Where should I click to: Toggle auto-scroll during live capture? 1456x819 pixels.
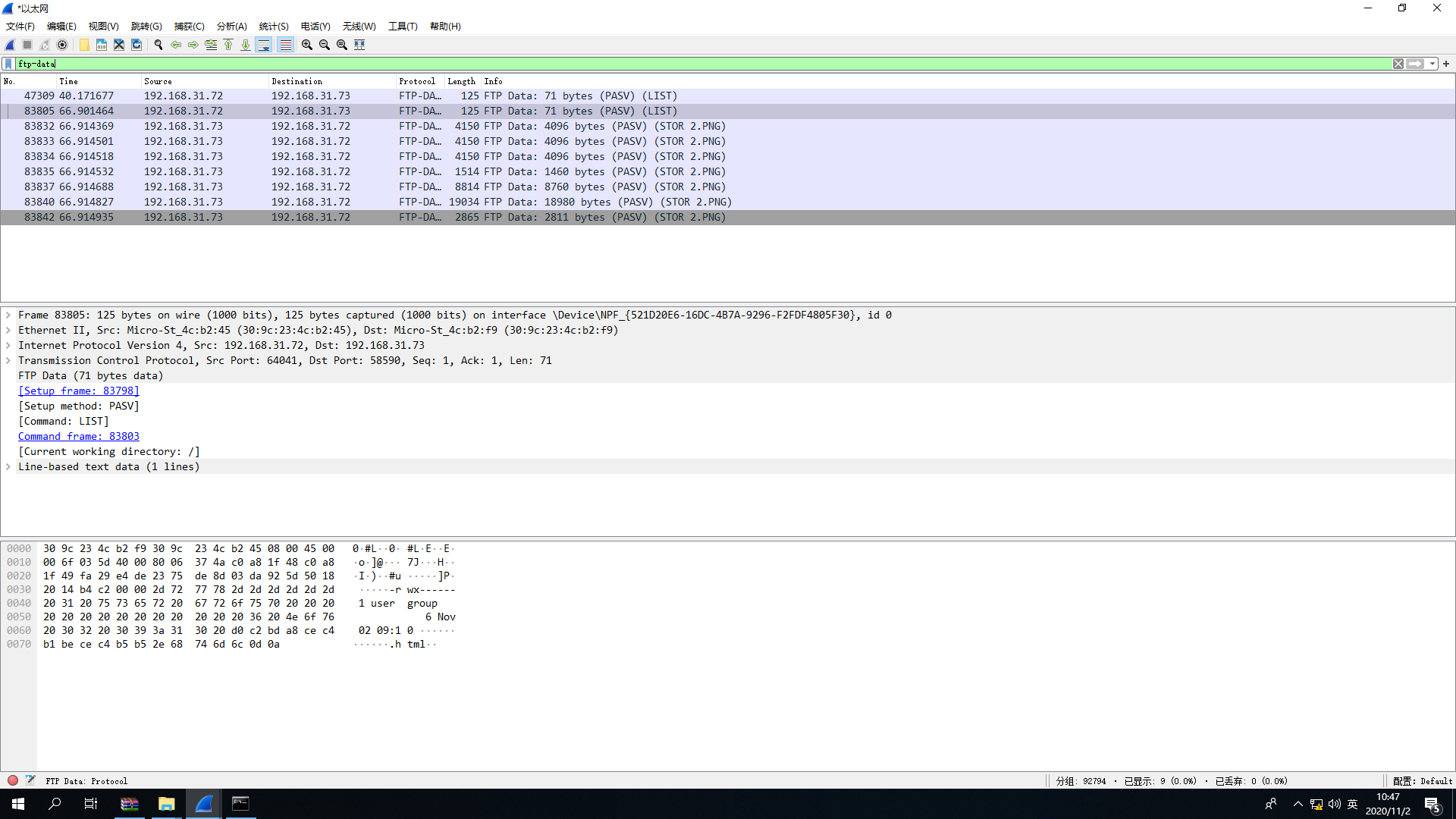click(x=264, y=45)
